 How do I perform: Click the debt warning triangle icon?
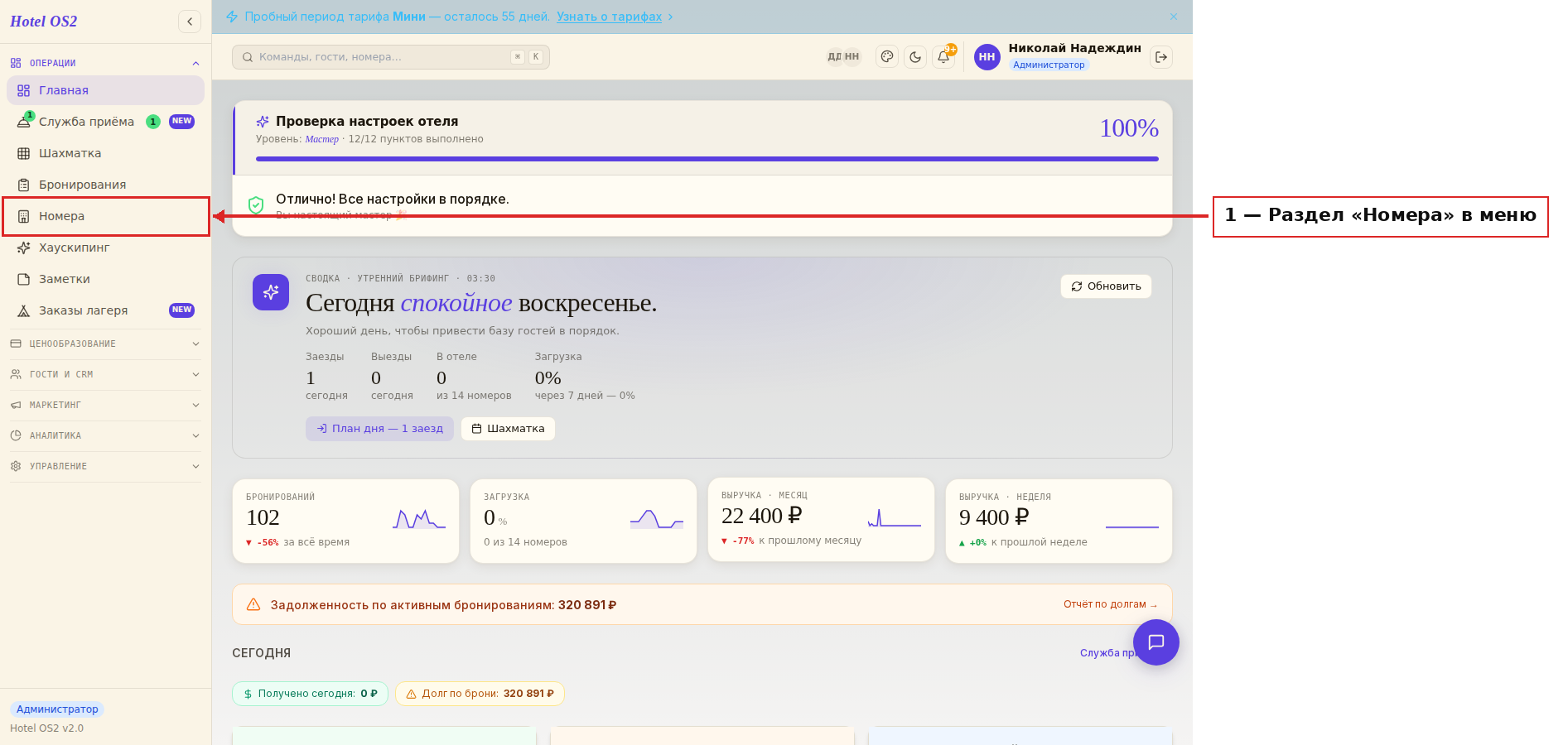(253, 604)
